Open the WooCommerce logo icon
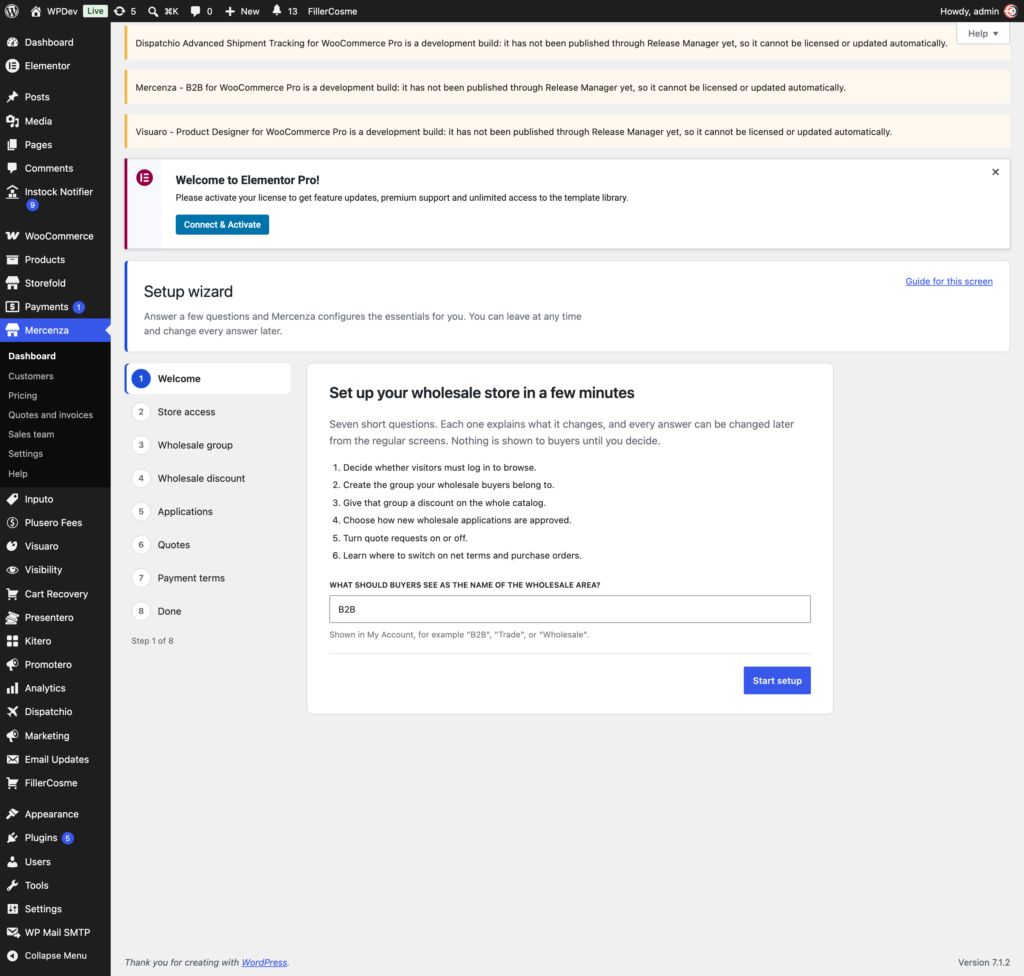Viewport: 1024px width, 976px height. [12, 236]
